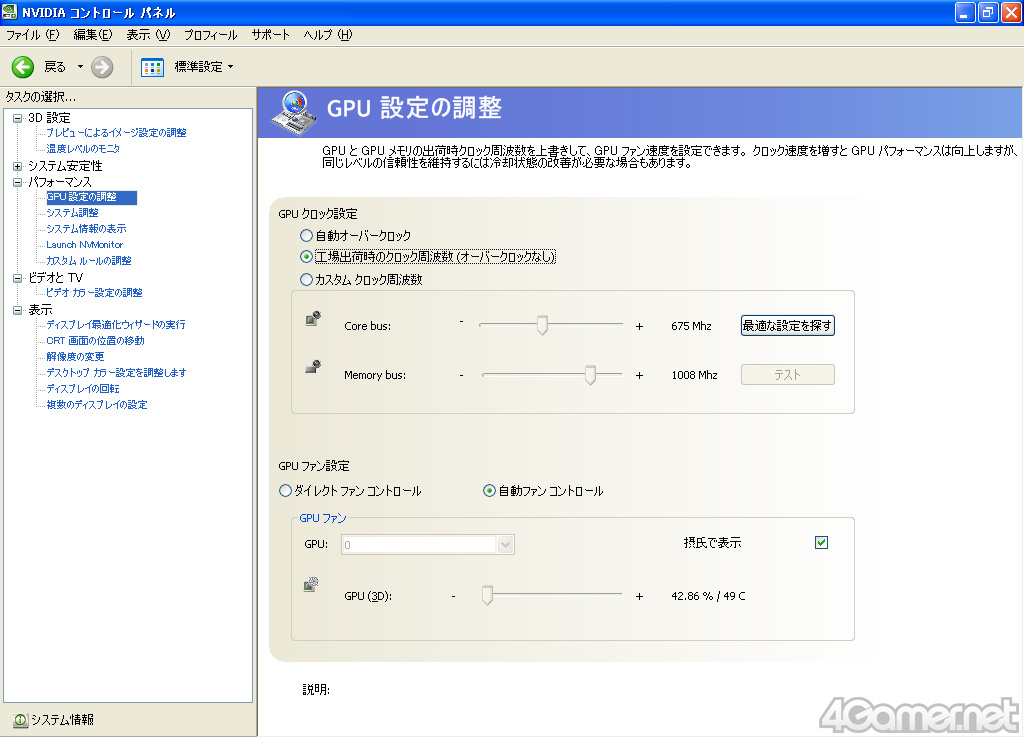Screen dimensions: 1024x738
Task: Click the システム情報 info icon at bottom
Action: 20,720
